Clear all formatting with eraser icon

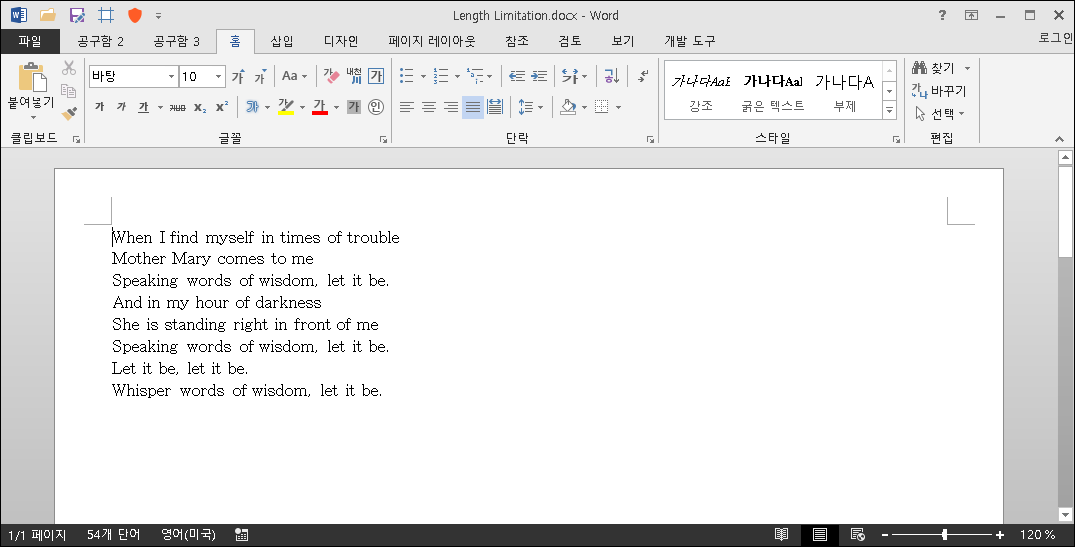point(331,76)
